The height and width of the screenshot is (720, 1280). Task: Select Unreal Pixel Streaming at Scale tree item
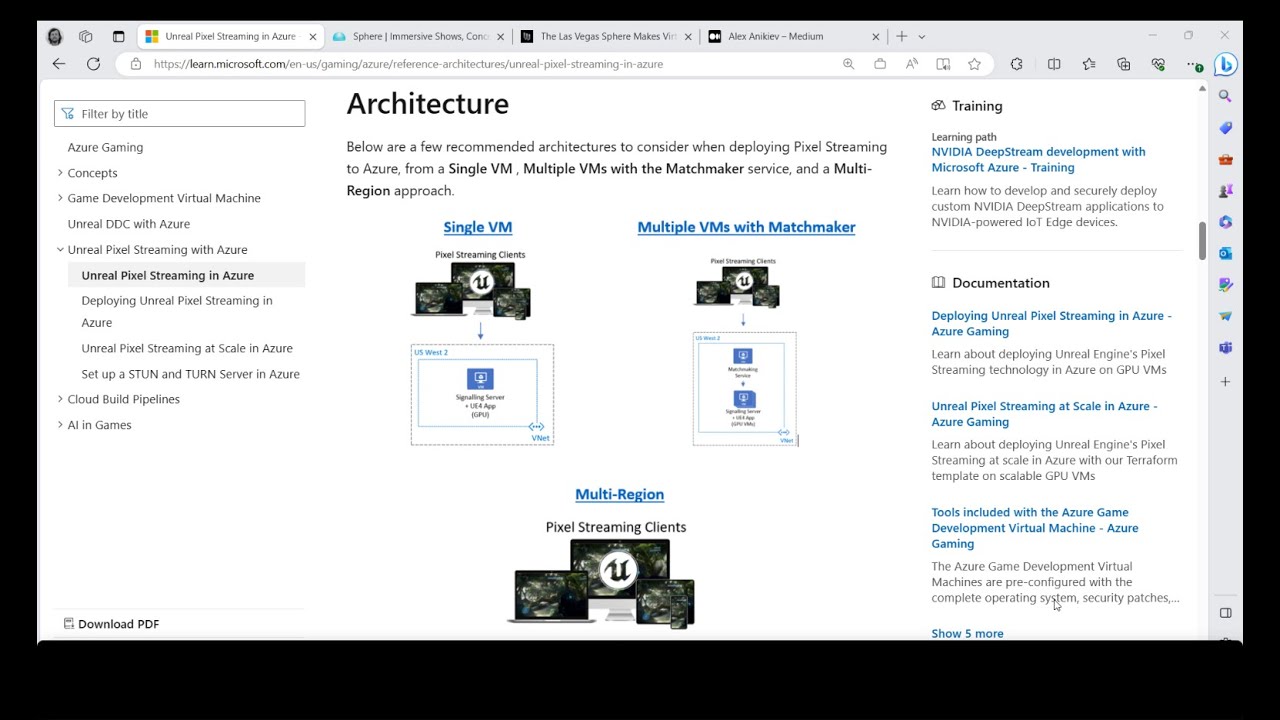point(187,348)
